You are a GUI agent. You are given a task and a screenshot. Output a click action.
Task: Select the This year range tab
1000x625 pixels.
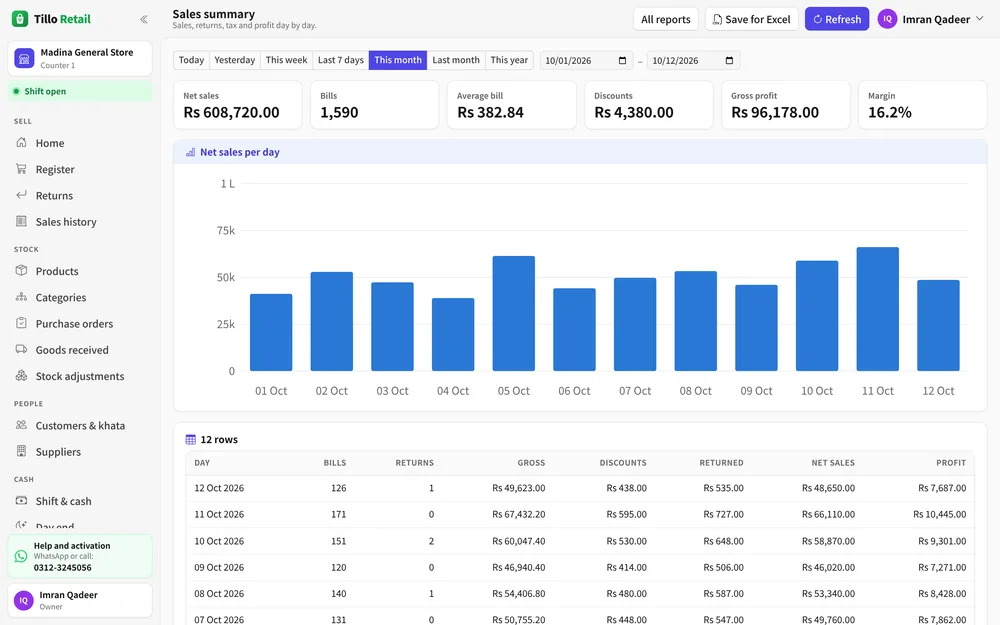[509, 60]
